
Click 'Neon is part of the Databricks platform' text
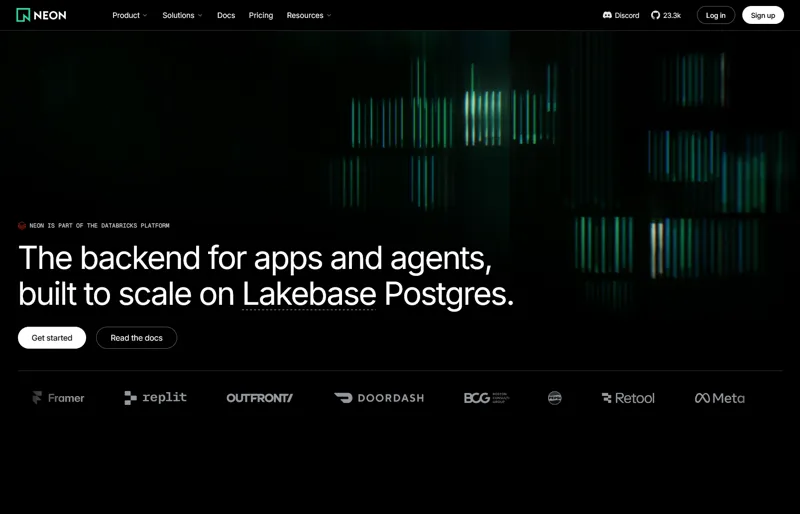pyautogui.click(x=99, y=226)
